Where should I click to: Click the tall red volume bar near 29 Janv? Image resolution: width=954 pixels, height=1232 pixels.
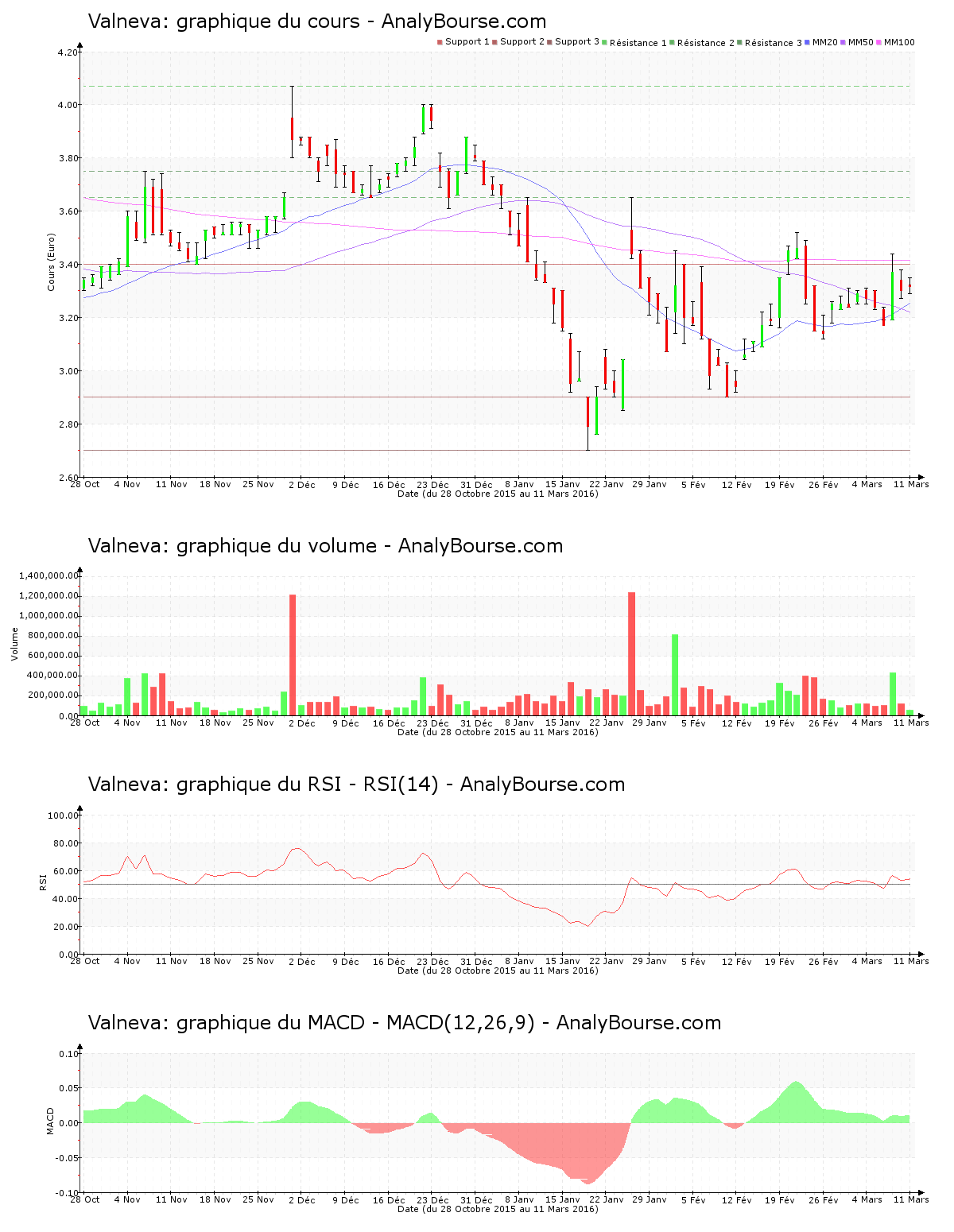coord(632,653)
